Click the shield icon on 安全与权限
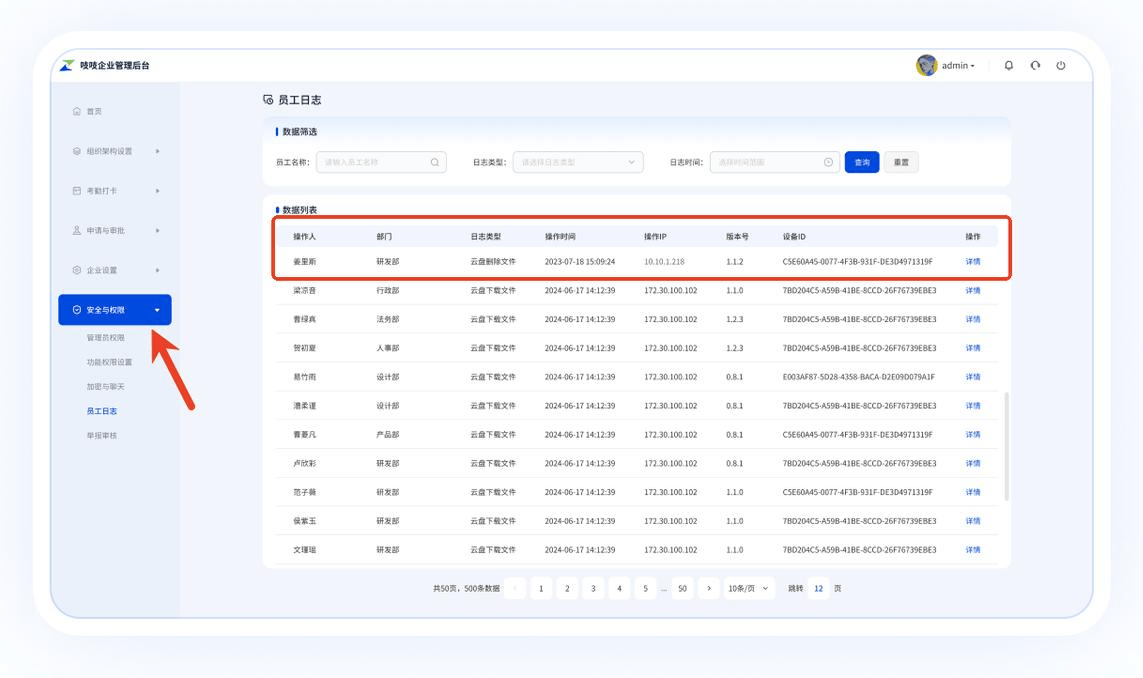Viewport: 1143px width, 678px height. tap(77, 310)
